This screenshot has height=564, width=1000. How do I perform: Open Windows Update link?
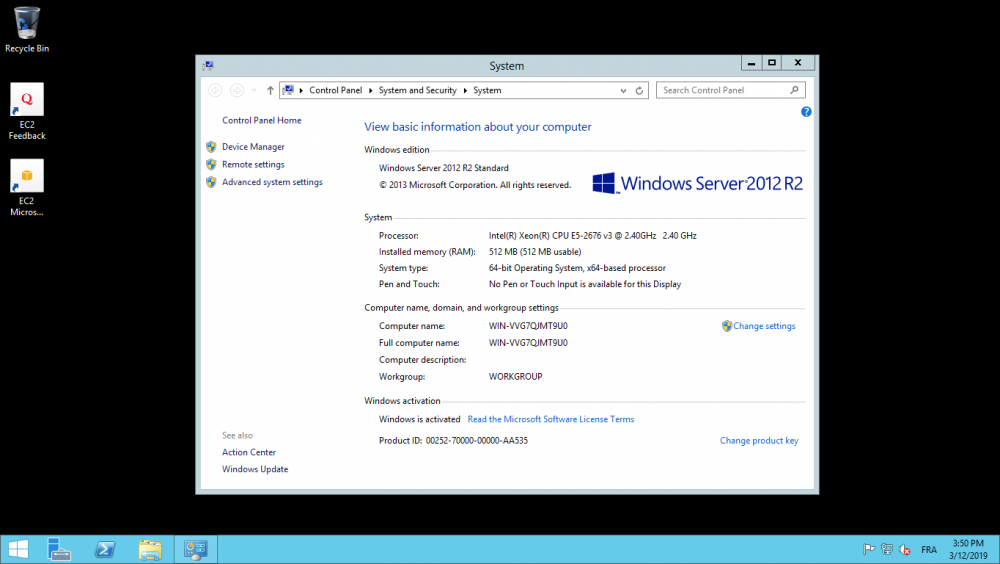coord(255,469)
